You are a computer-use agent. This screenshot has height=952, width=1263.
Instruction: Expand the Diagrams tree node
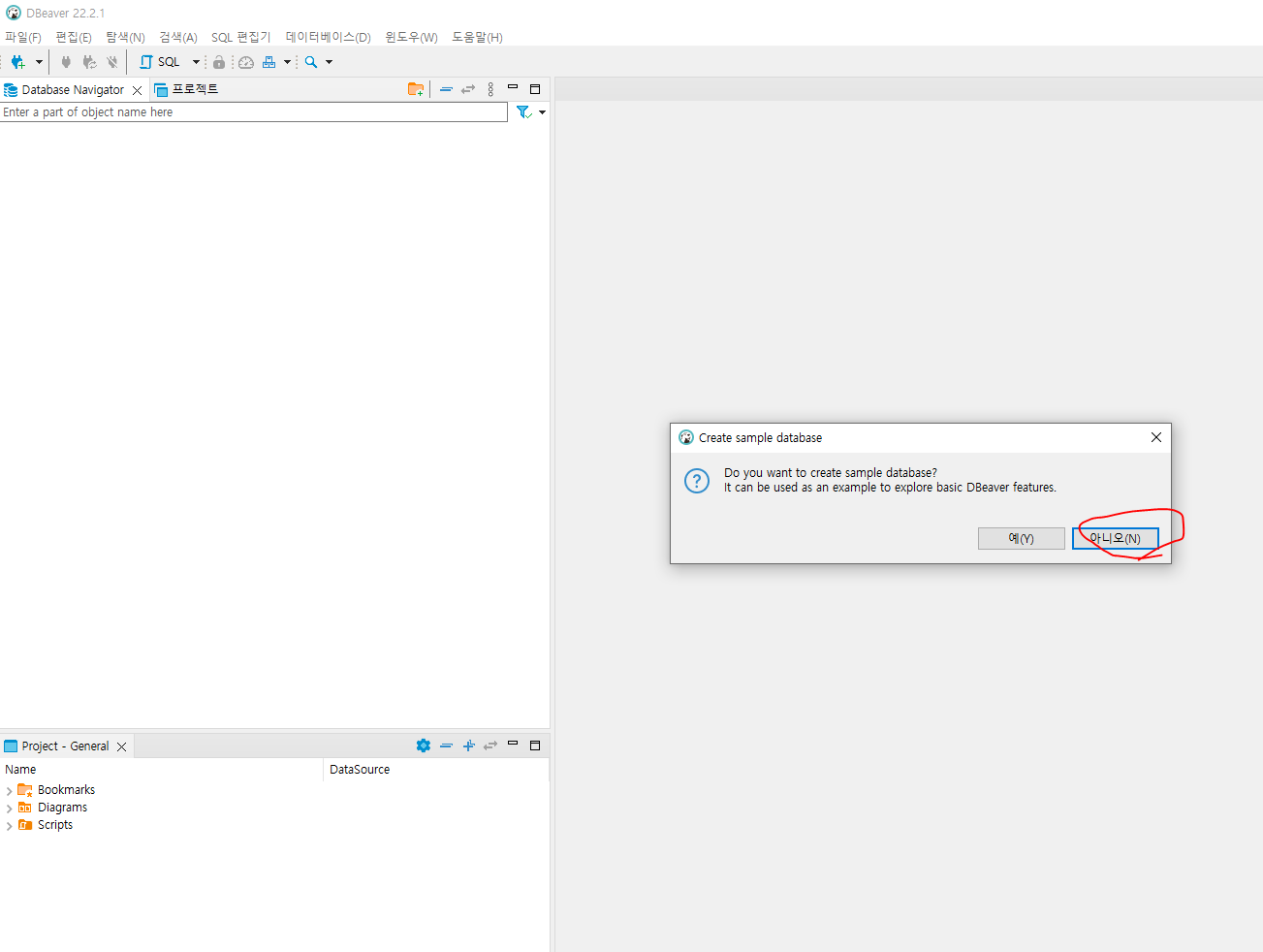(9, 809)
